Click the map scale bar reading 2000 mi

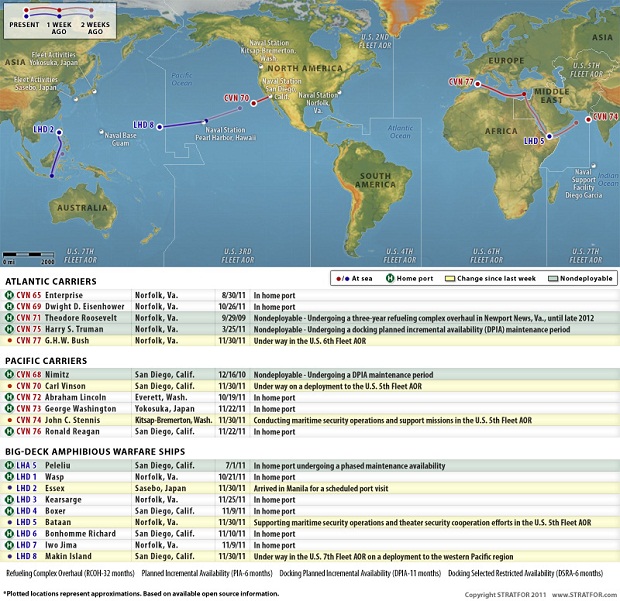(28, 257)
